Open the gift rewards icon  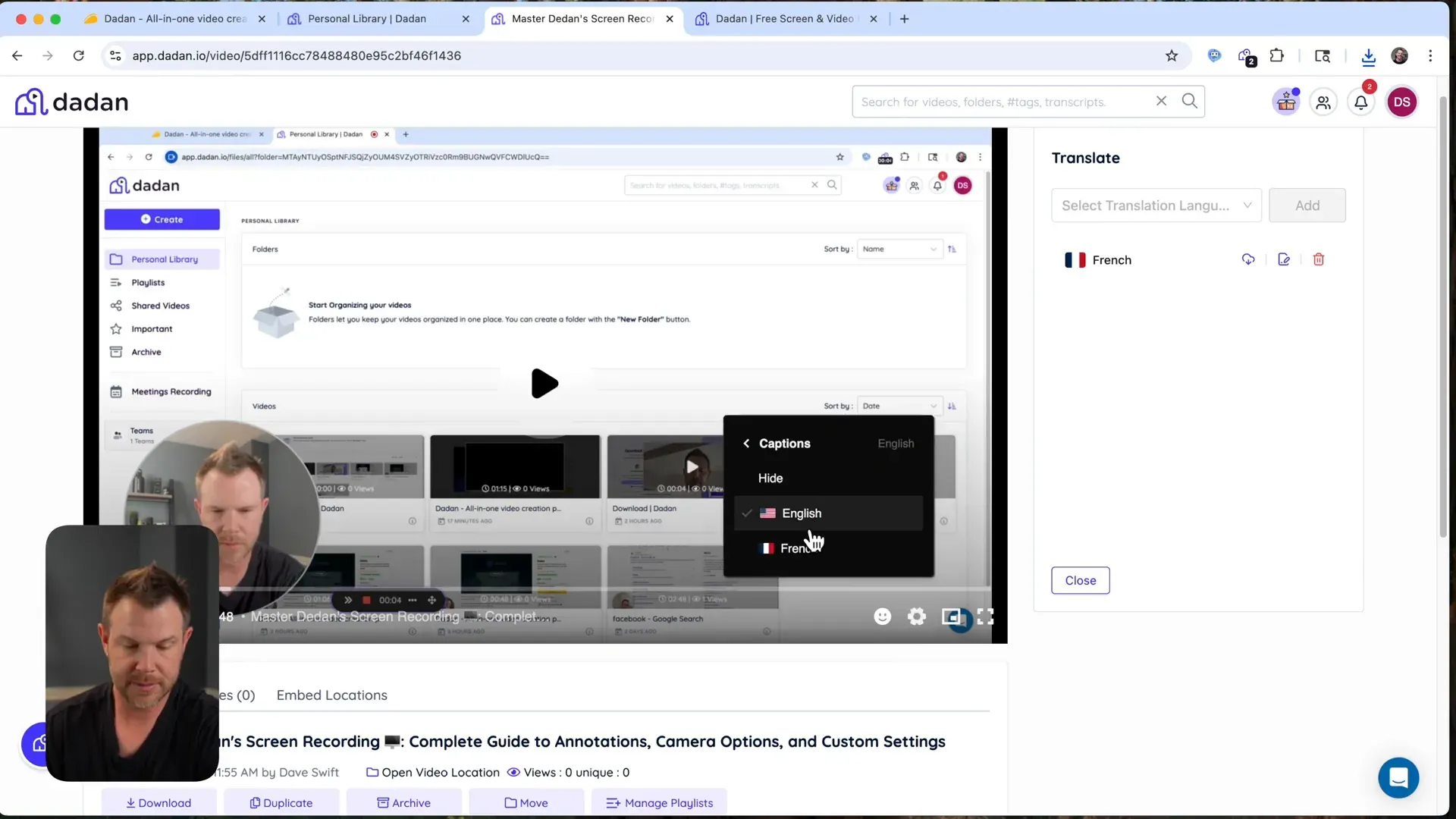click(x=1287, y=102)
